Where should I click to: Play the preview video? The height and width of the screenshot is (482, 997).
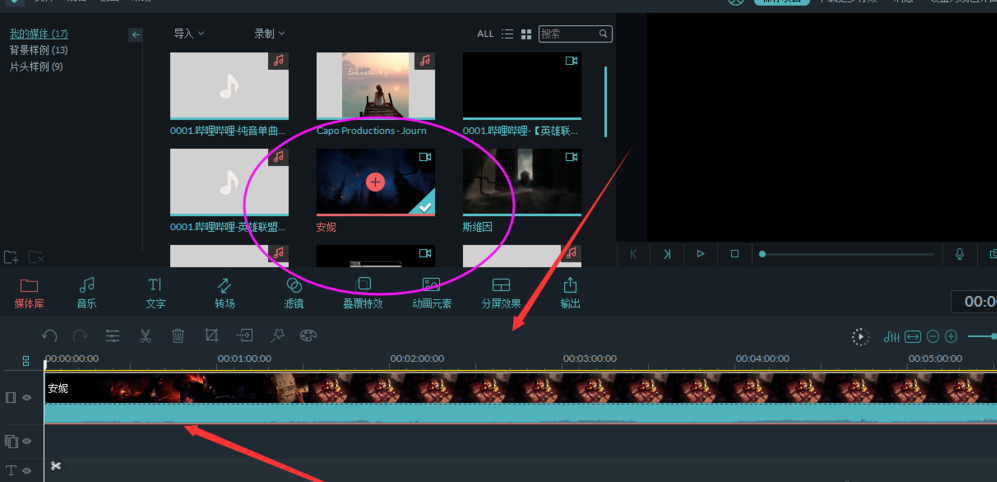[700, 254]
